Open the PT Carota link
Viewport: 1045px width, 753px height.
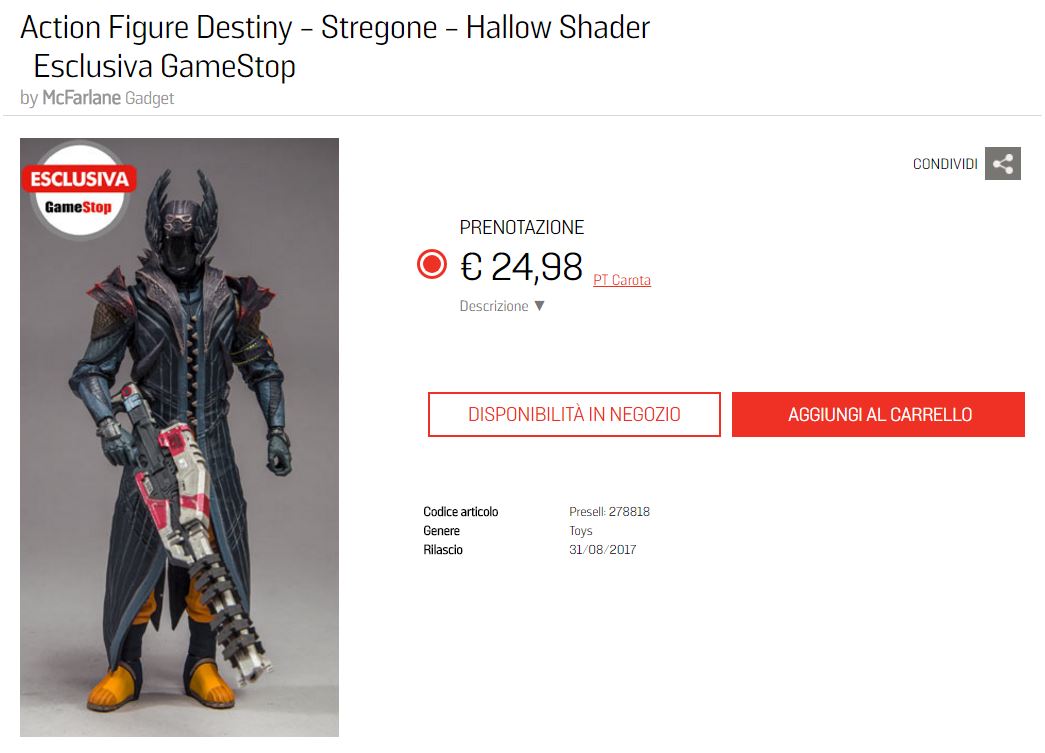coord(622,281)
